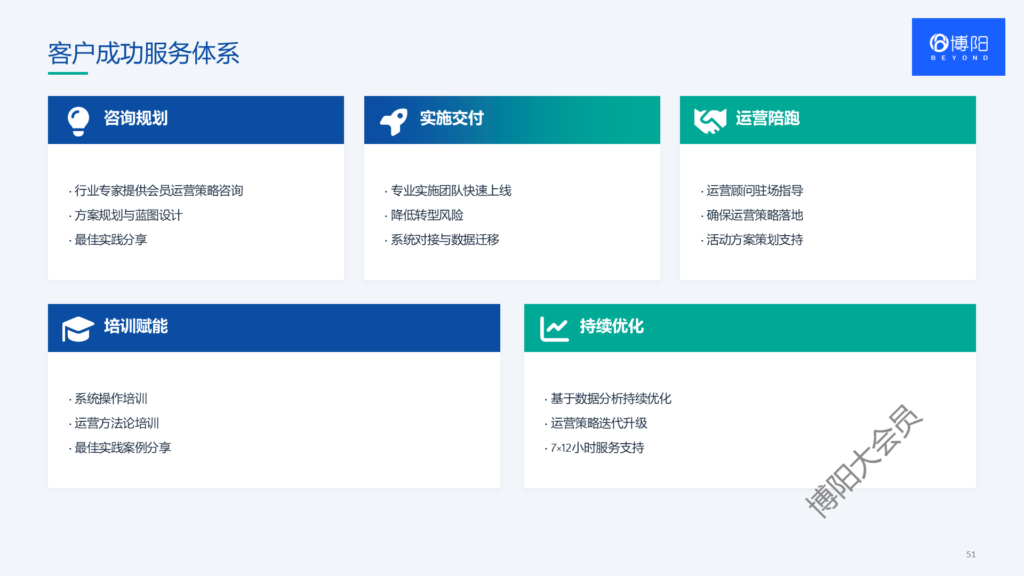Select the 运营陪跑 card header text
This screenshot has width=1024, height=576.
768,118
